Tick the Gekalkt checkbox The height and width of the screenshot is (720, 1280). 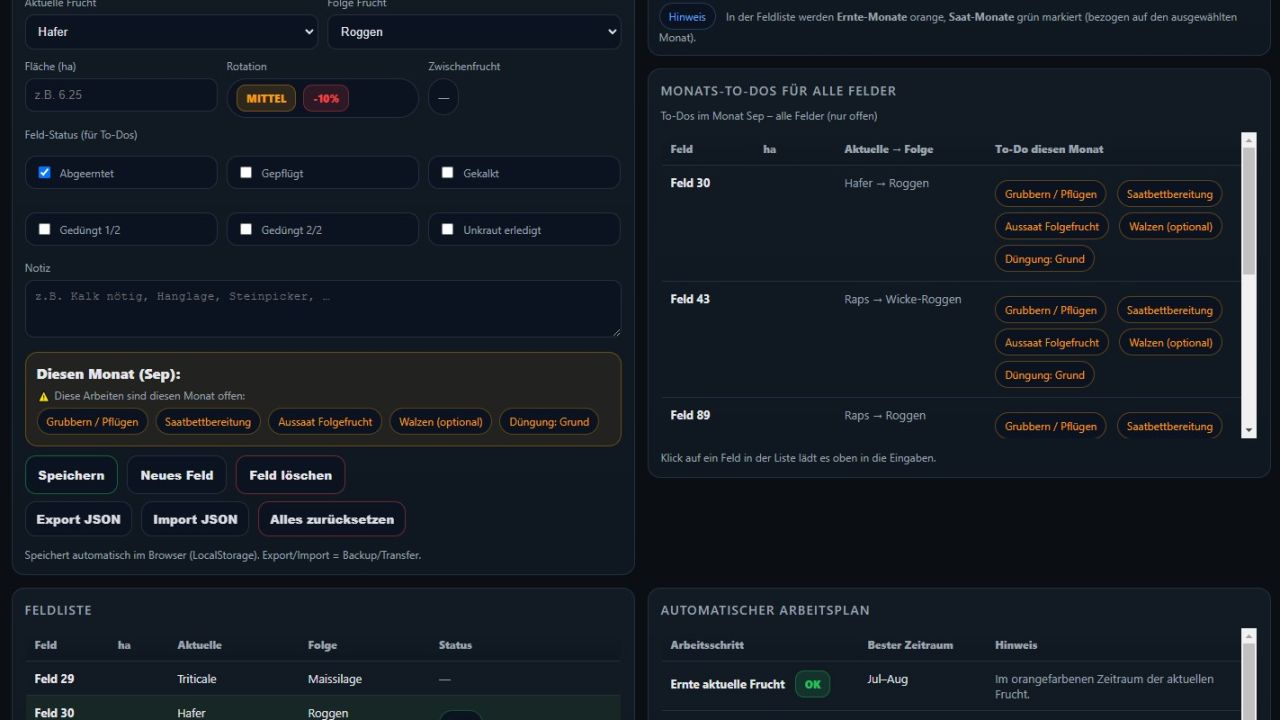tap(447, 172)
